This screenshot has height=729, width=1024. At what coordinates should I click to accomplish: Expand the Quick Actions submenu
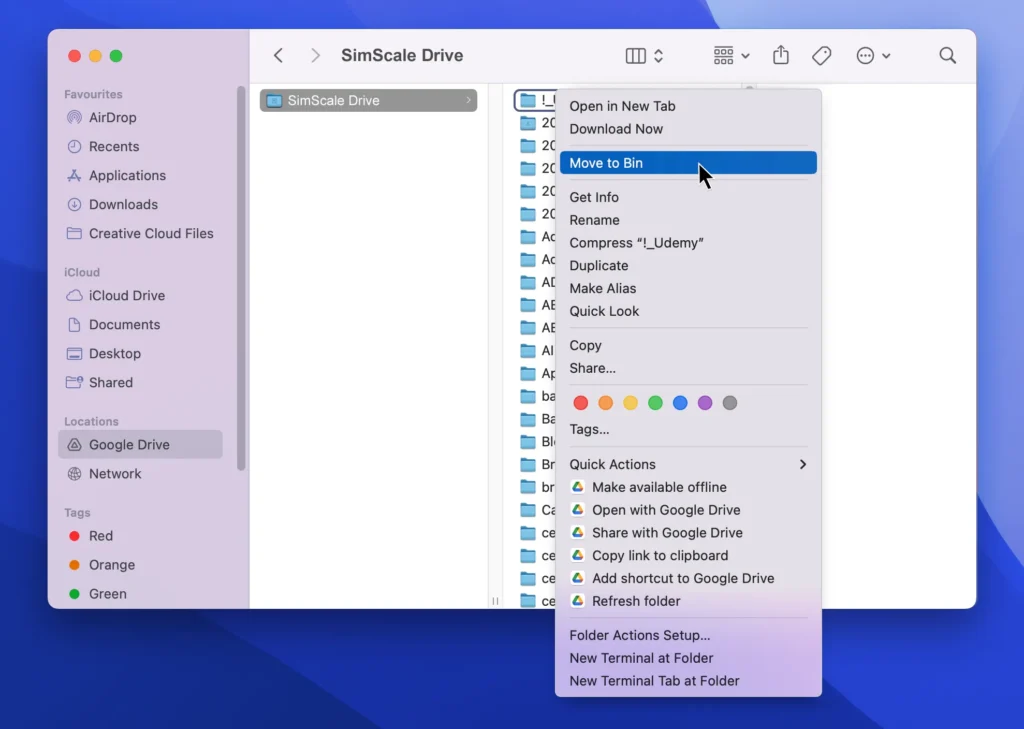click(613, 464)
